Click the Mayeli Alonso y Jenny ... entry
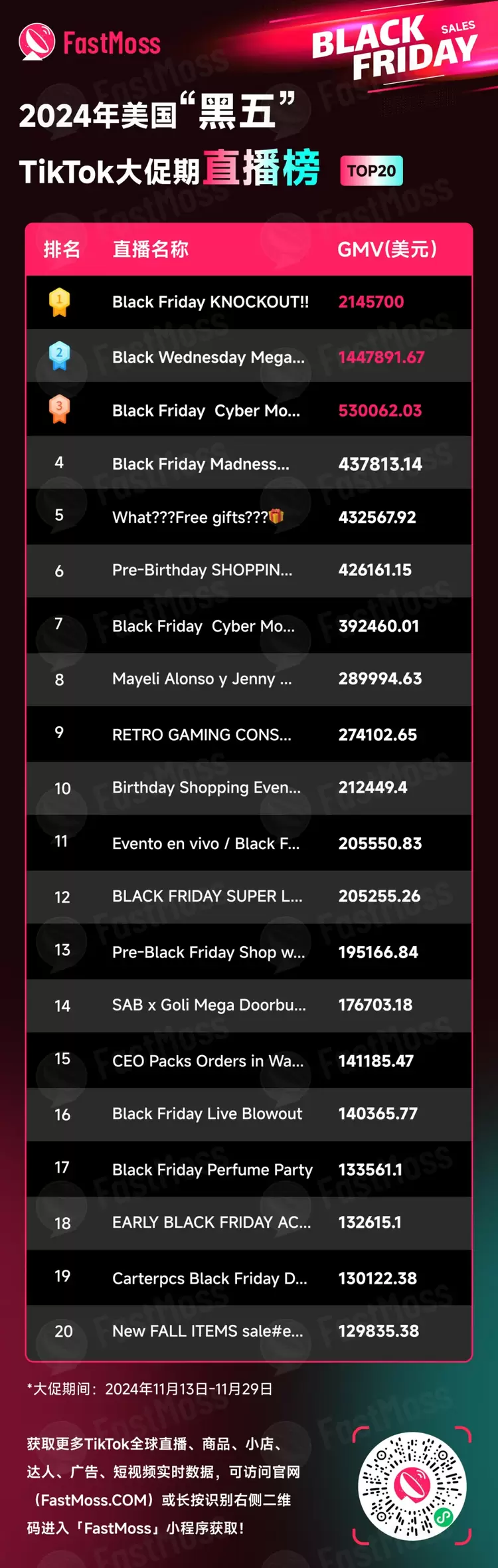498x1568 pixels. click(201, 679)
